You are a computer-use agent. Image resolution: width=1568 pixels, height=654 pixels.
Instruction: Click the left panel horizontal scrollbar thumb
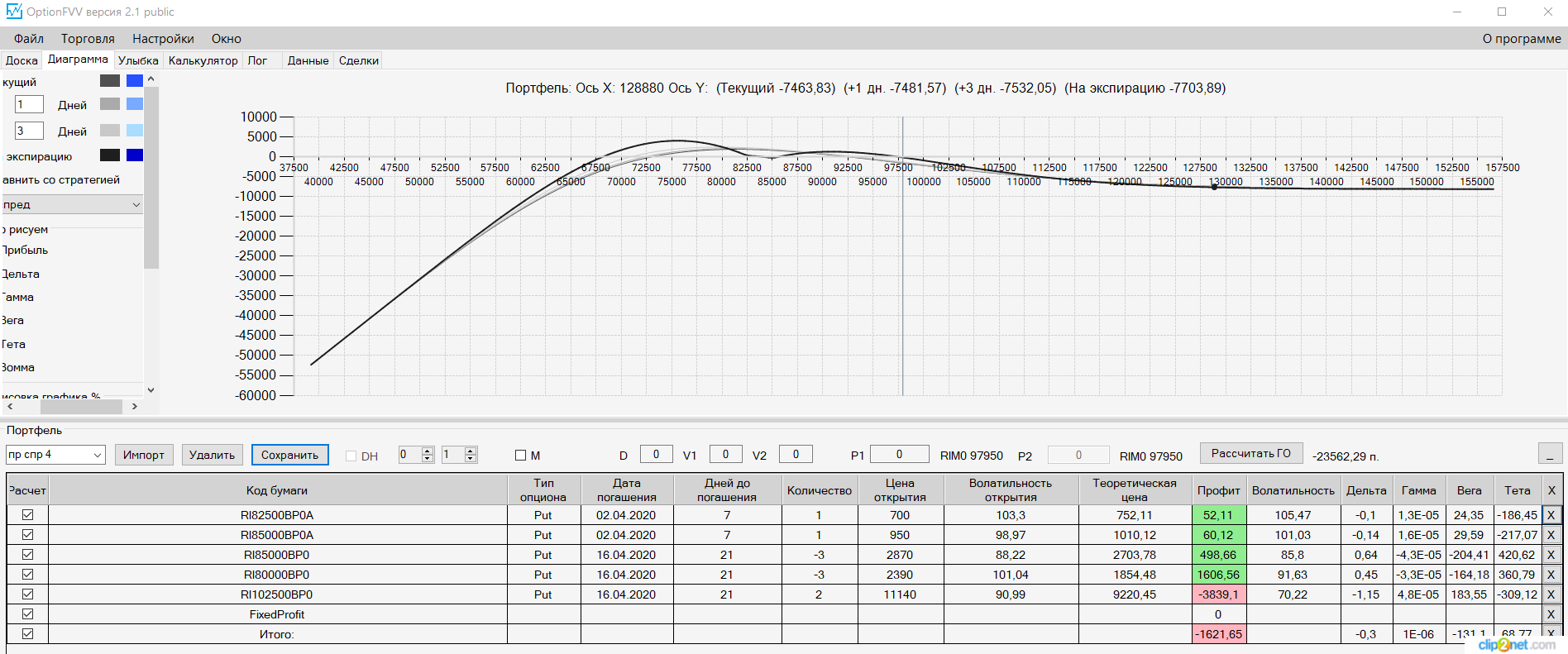tap(81, 406)
